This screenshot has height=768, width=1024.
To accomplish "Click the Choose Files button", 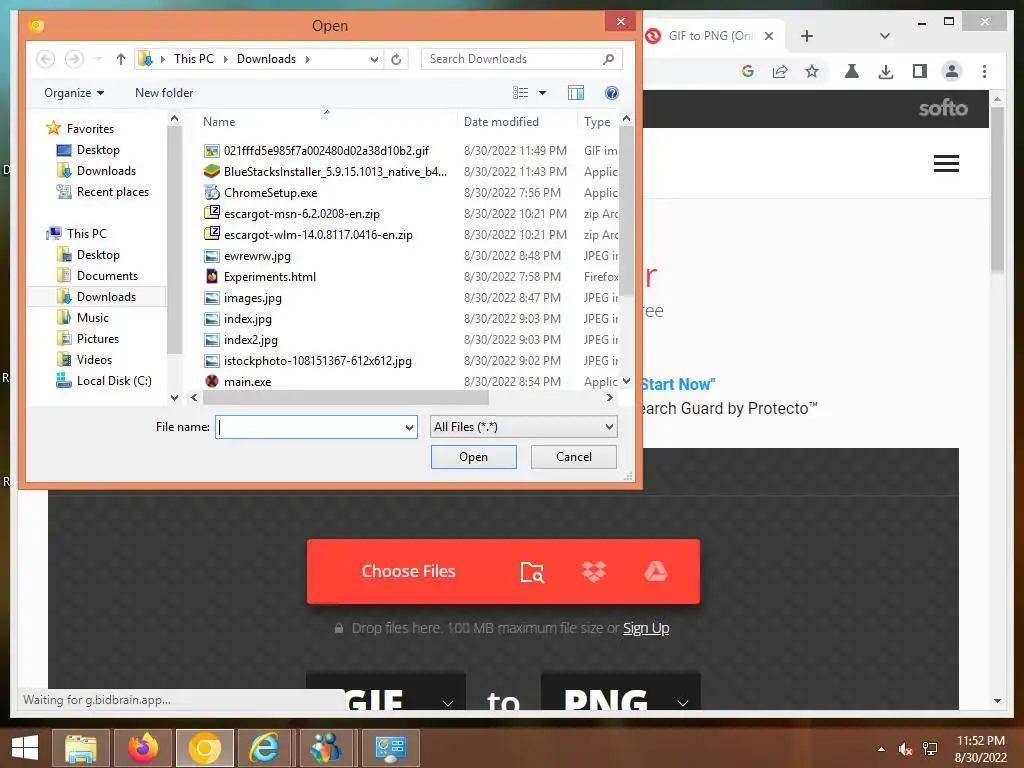I will (x=408, y=571).
